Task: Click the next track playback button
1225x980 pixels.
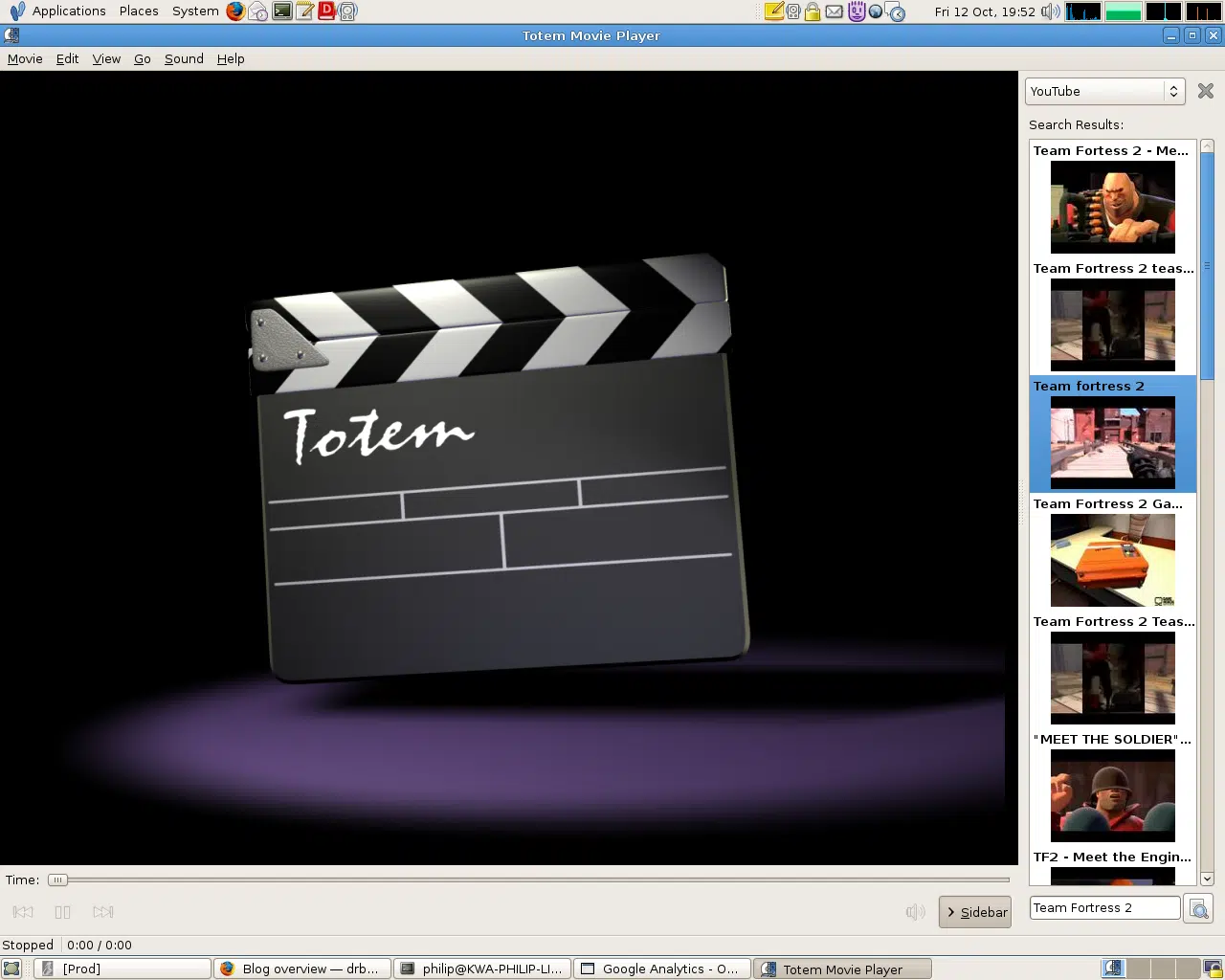Action: coord(103,912)
